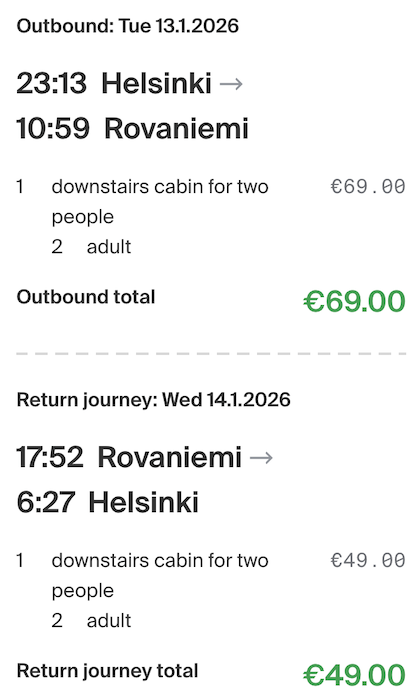This screenshot has width=420, height=700.
Task: Click outbound downstairs cabin for two people
Action: click(160, 201)
